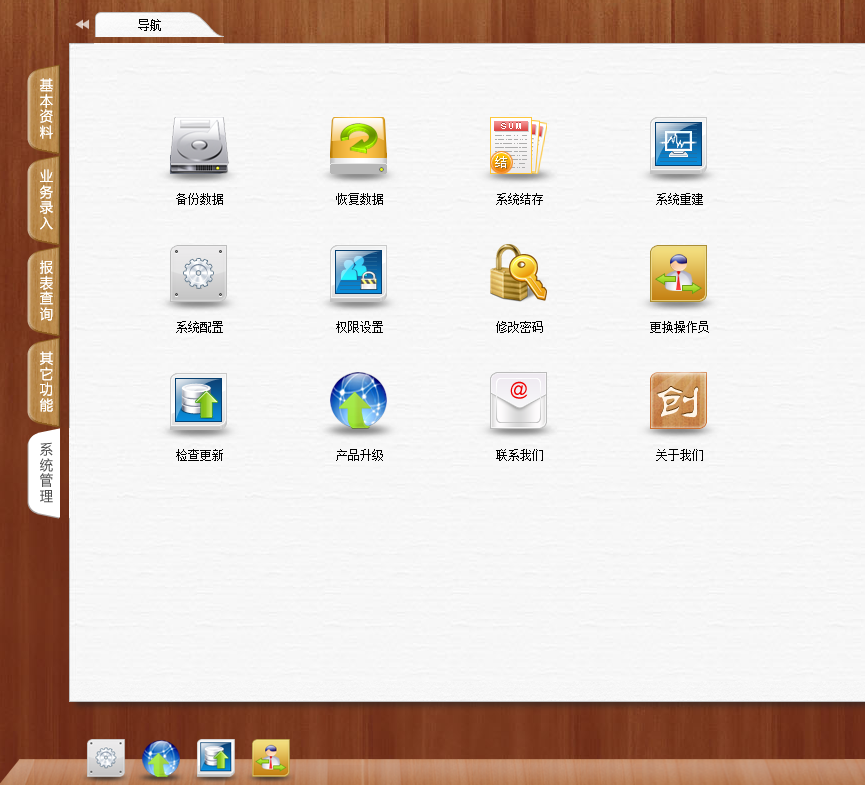865x785 pixels.
Task: Switch to the 其它功能 side tab
Action: click(x=44, y=382)
